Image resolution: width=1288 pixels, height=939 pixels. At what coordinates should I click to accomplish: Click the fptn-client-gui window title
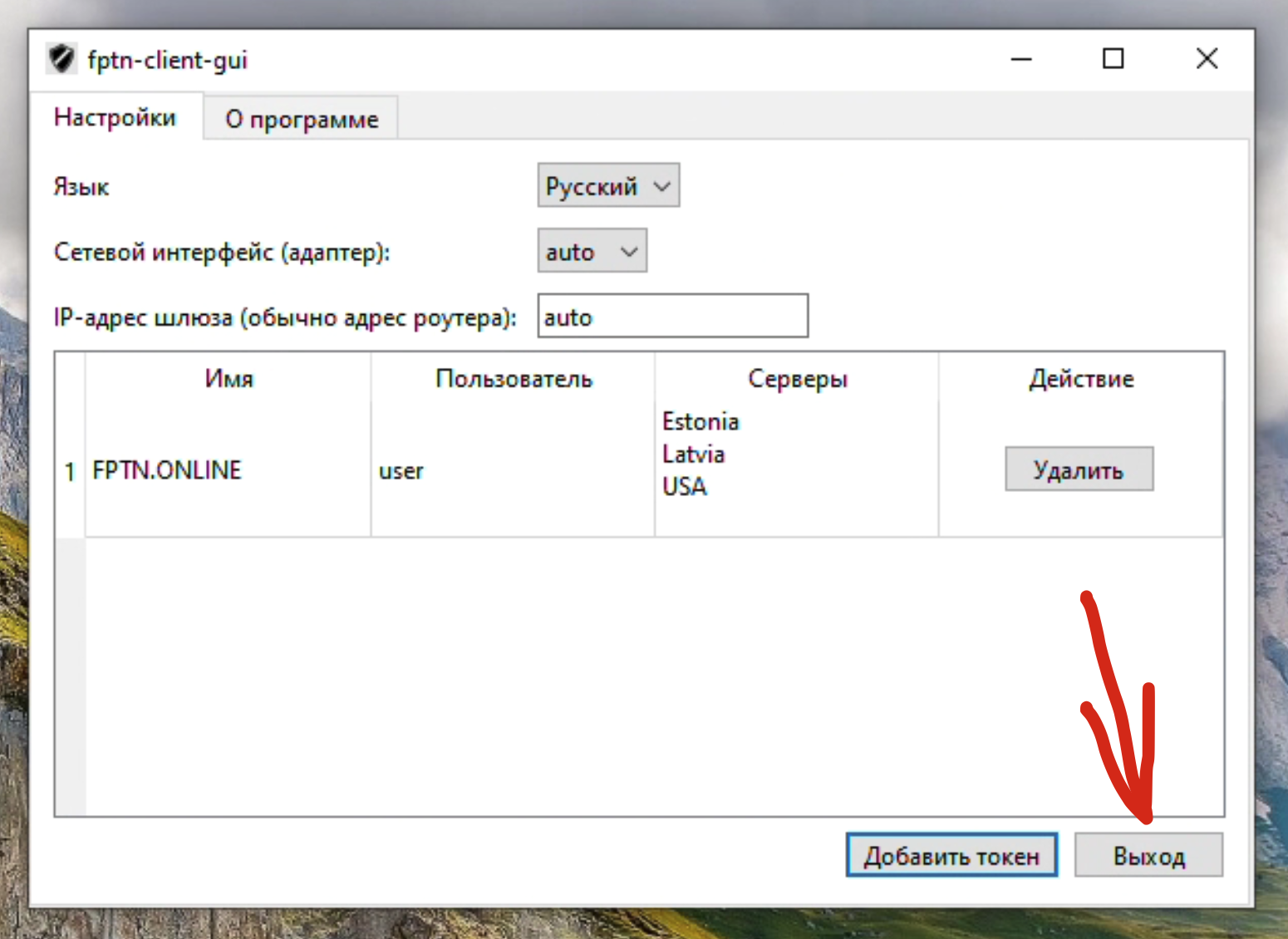coord(168,61)
